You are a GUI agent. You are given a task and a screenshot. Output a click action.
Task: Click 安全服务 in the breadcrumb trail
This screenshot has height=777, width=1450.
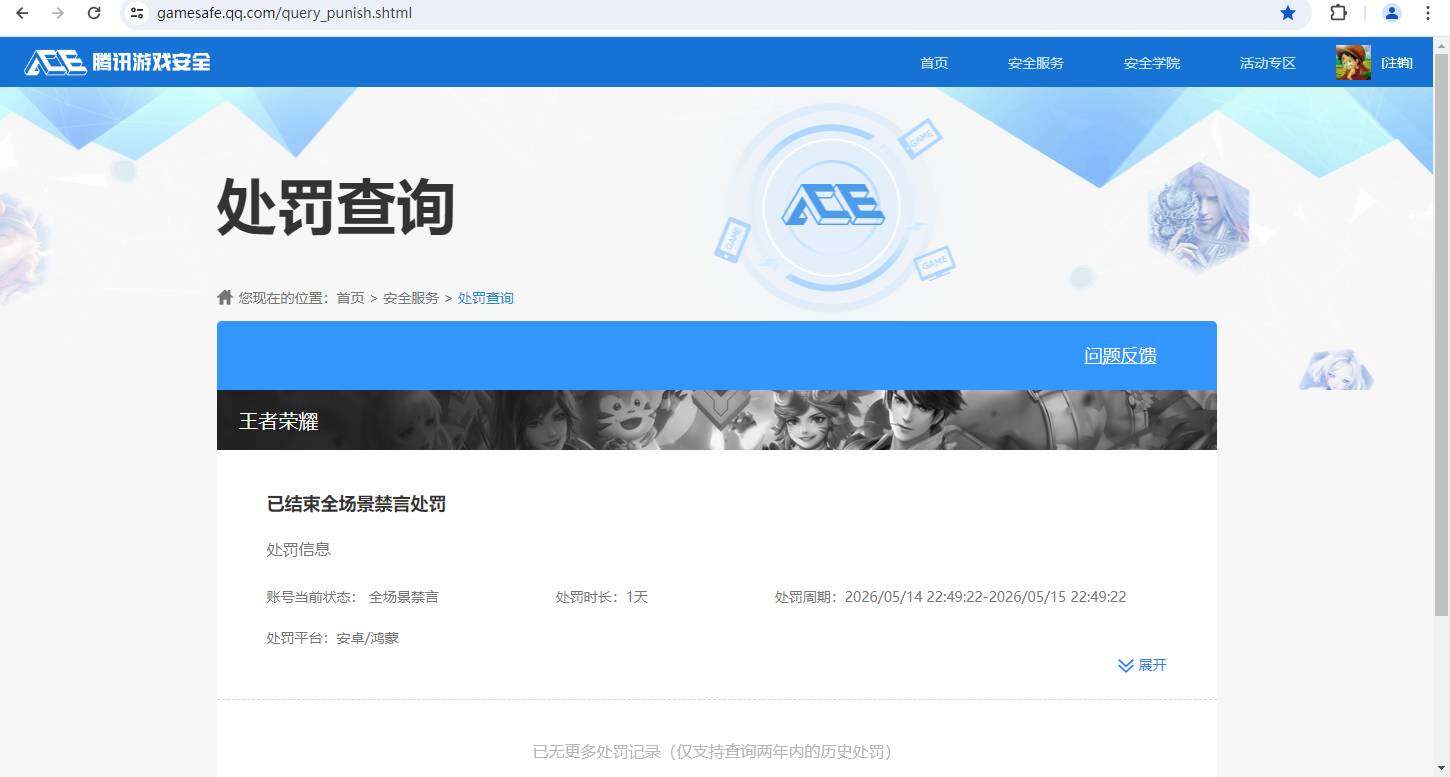coord(411,298)
